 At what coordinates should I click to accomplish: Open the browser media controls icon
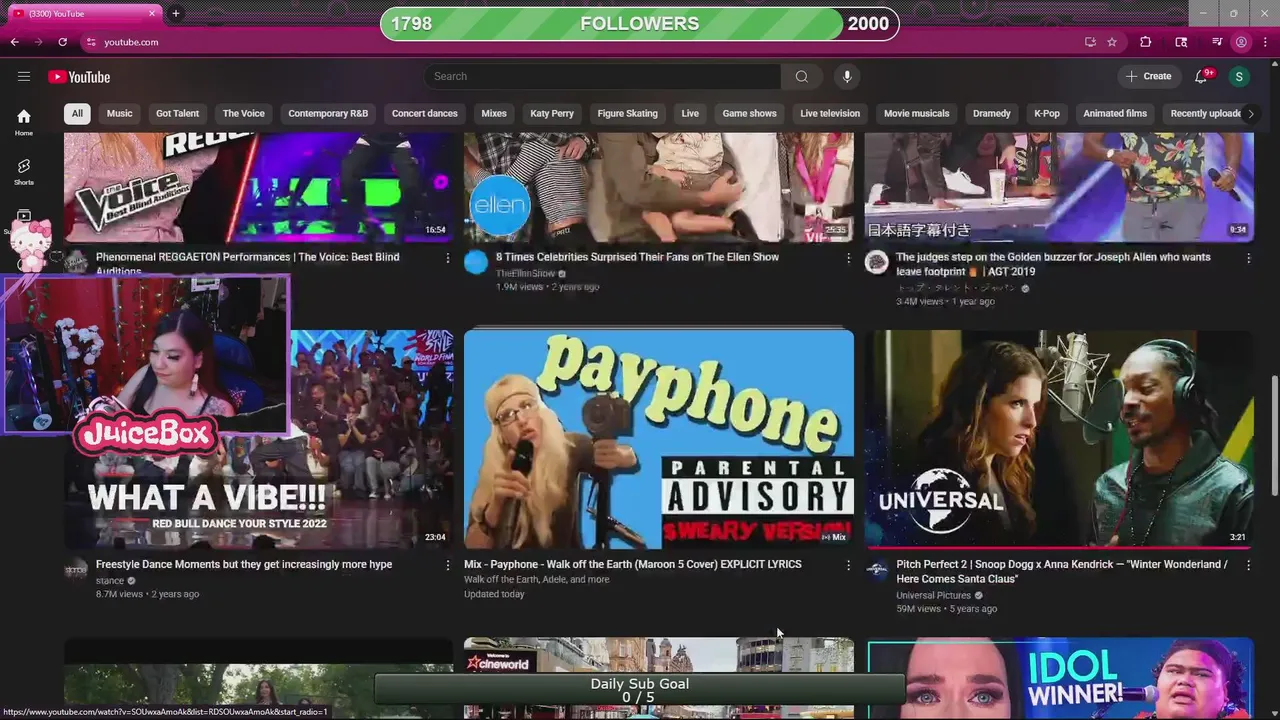[1216, 42]
